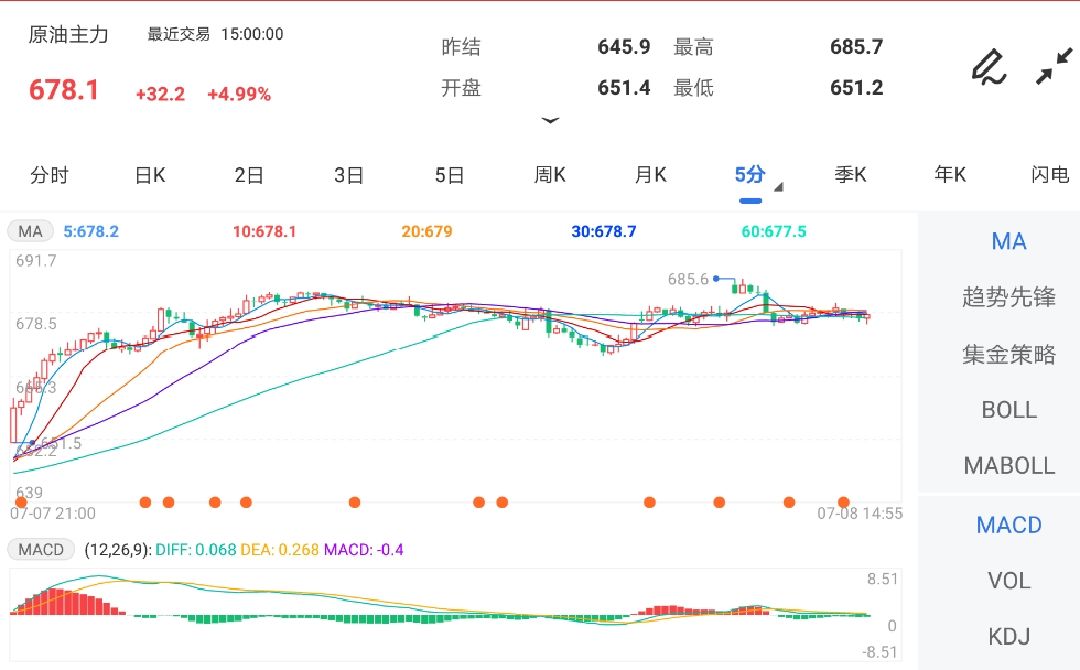The width and height of the screenshot is (1080, 670).
Task: Open the 闪电 quick trade tab
Action: click(x=1050, y=176)
